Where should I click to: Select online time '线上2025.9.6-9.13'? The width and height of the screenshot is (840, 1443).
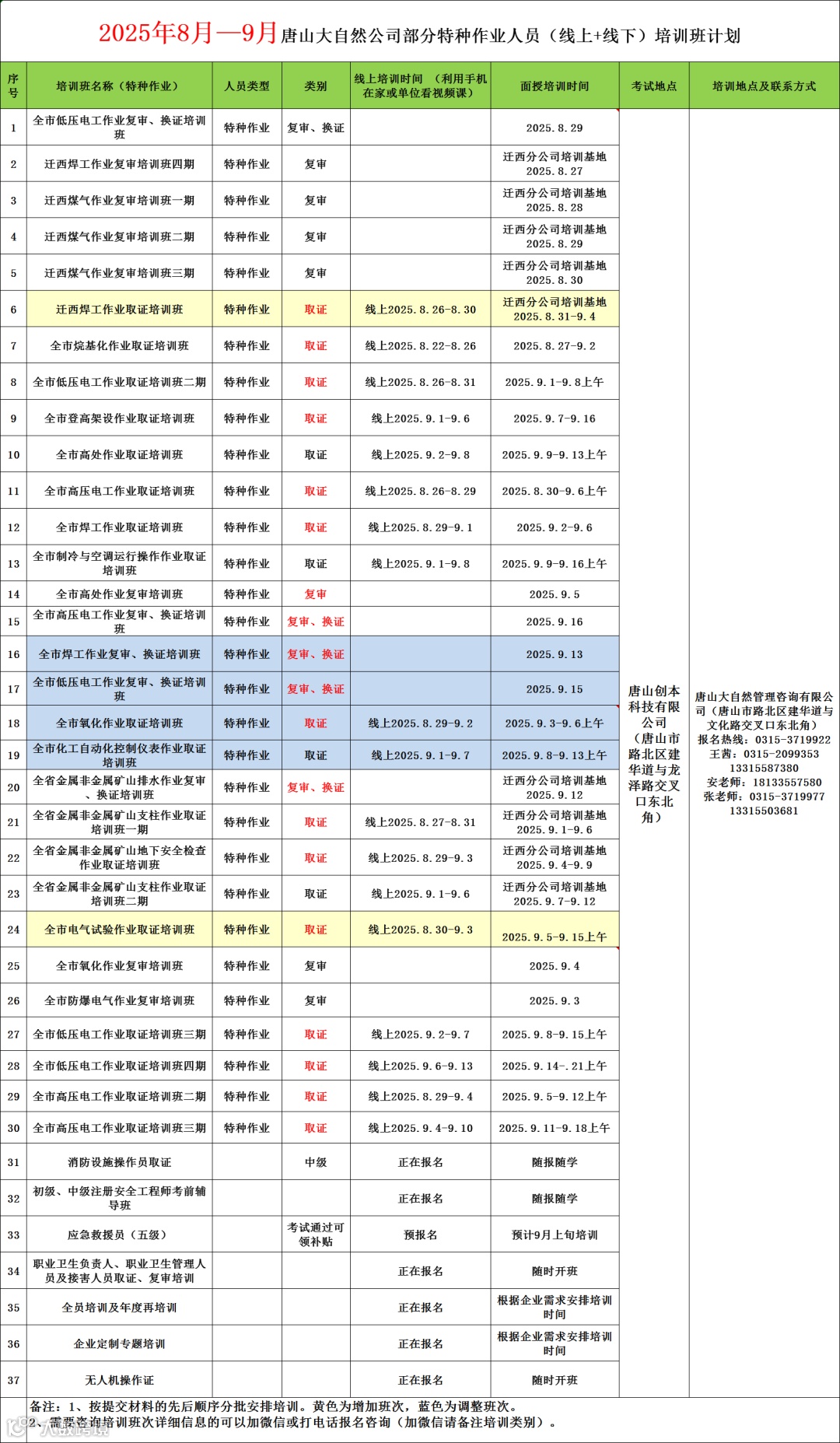[420, 1066]
